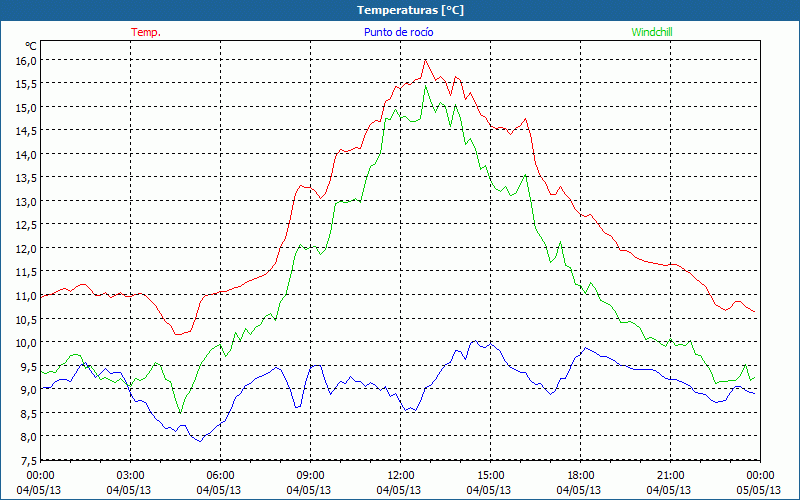The height and width of the screenshot is (500, 800).
Task: Click the '15,5' y-axis value
Action: click(26, 84)
